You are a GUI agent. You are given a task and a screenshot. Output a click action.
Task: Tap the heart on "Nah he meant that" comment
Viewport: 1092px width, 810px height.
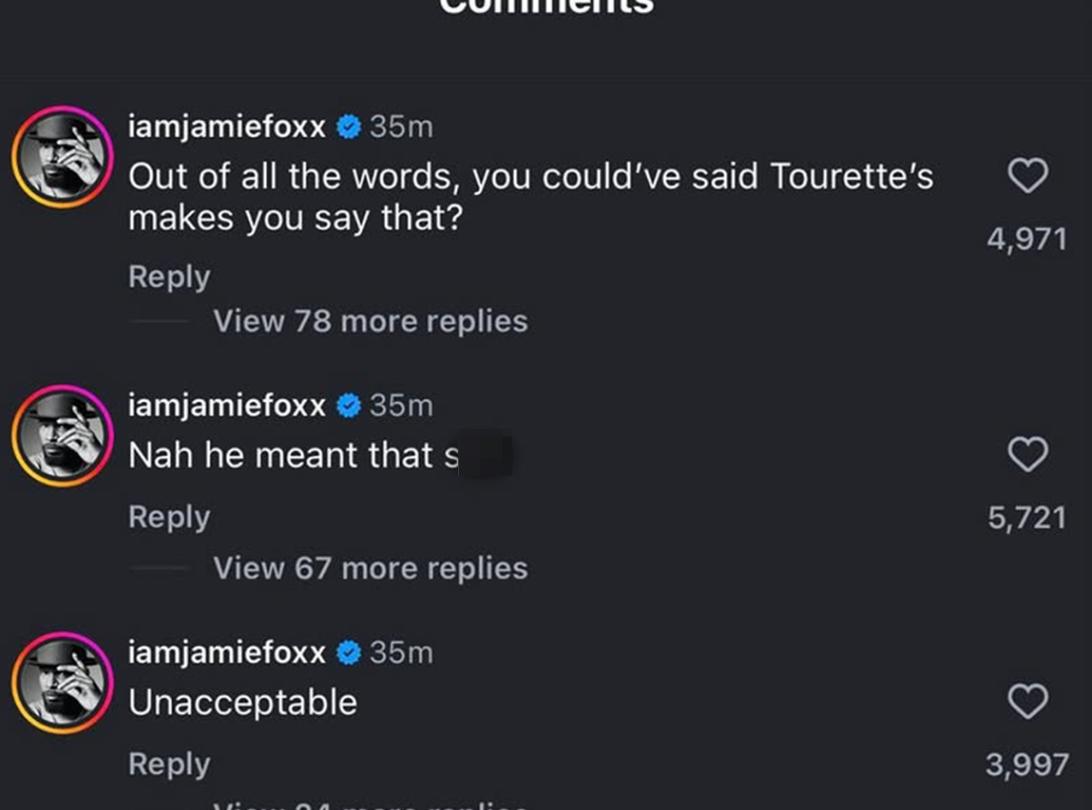[1027, 455]
